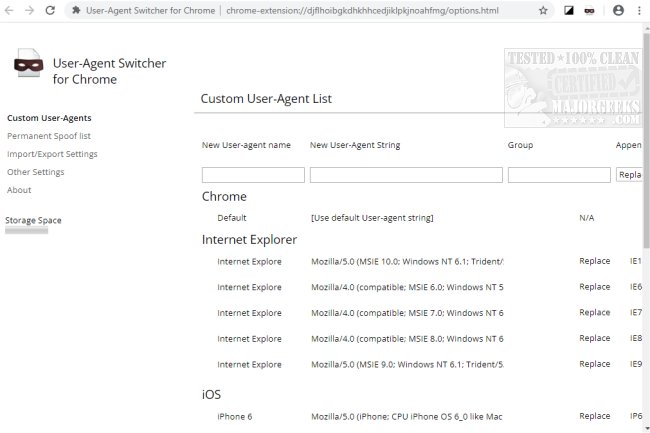
Task: Open Other Settings page
Action: coord(35,172)
